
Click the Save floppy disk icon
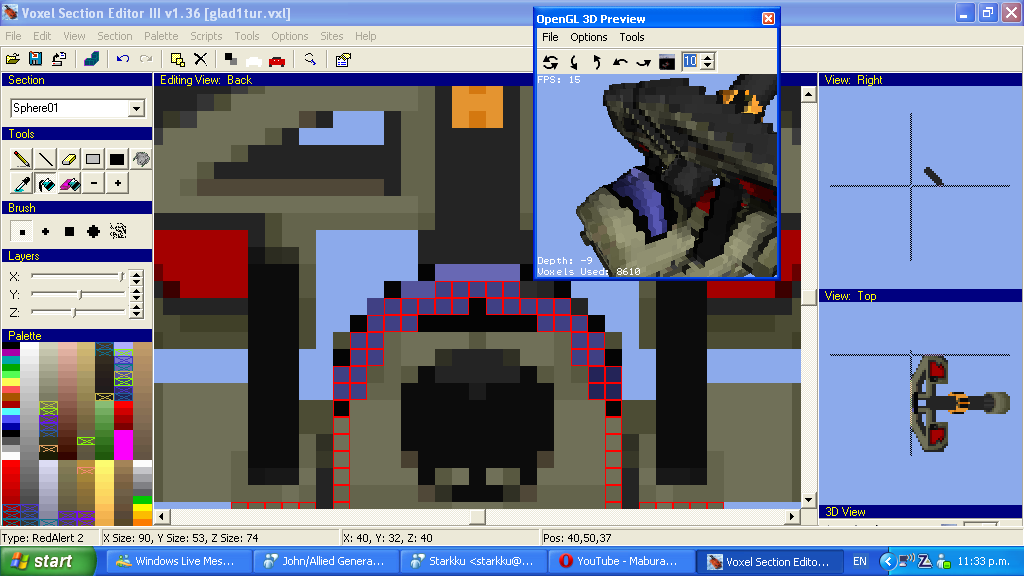[x=35, y=59]
